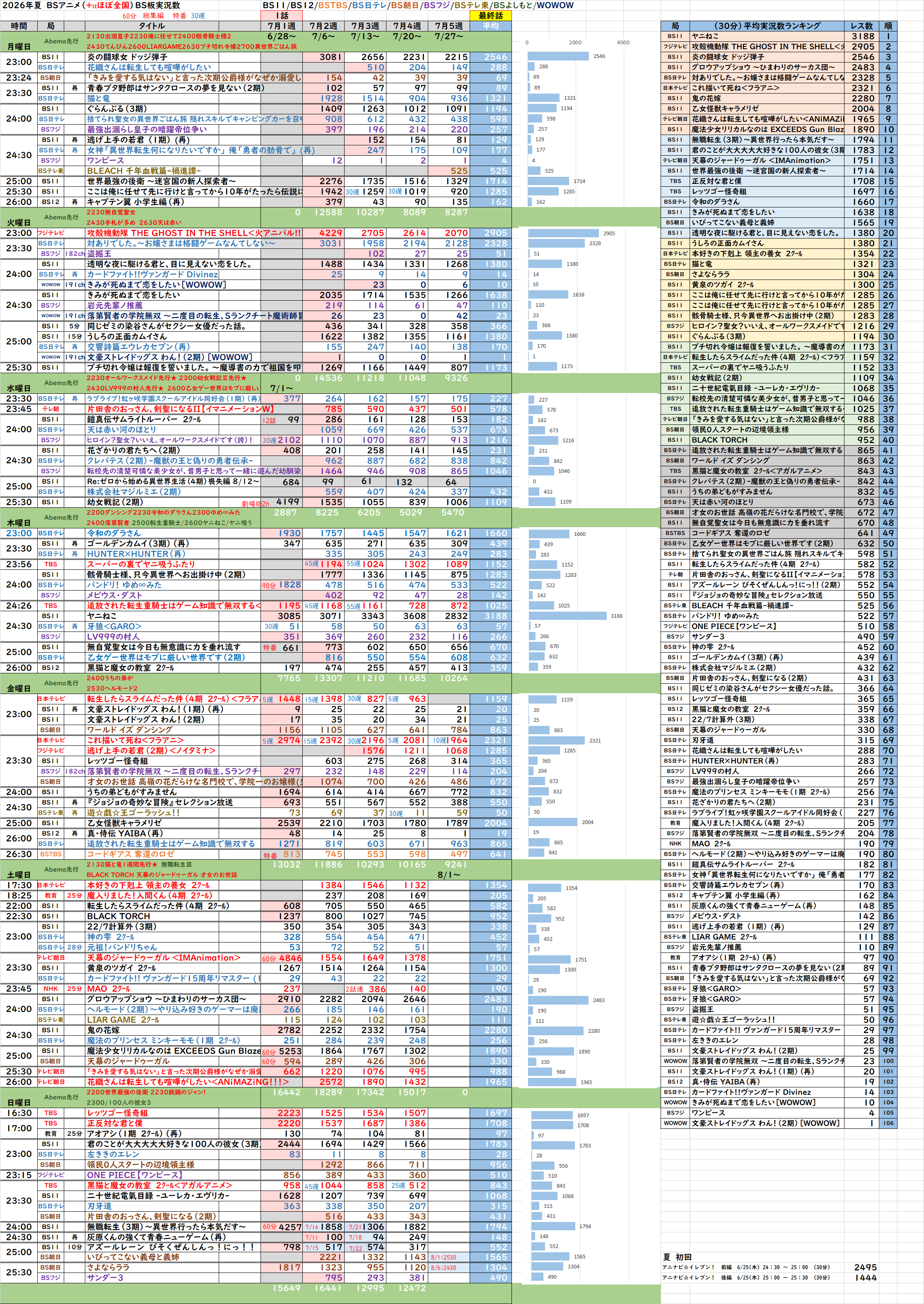Select BLEACH 千年血戦篇 in the Monday schedule
The width and height of the screenshot is (924, 1304).
[144, 171]
